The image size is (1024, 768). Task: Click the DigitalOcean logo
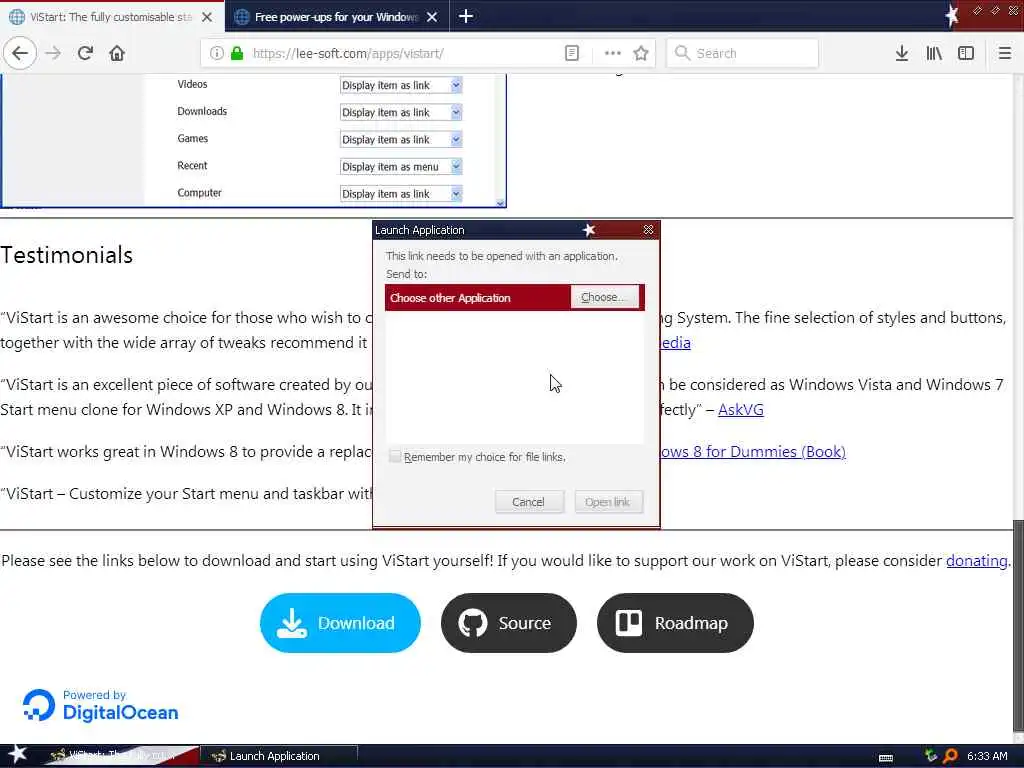click(x=39, y=705)
